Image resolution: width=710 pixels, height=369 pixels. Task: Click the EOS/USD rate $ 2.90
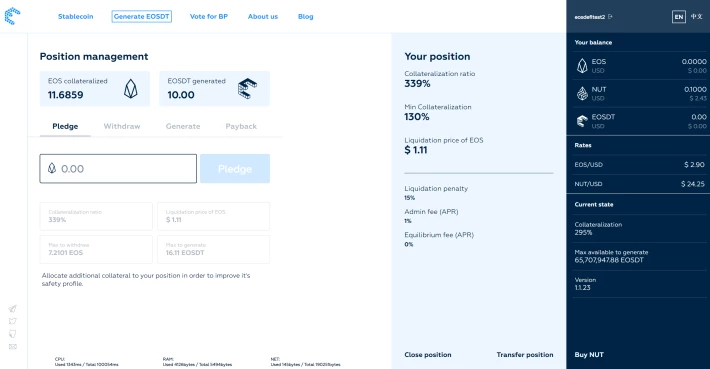[694, 165]
